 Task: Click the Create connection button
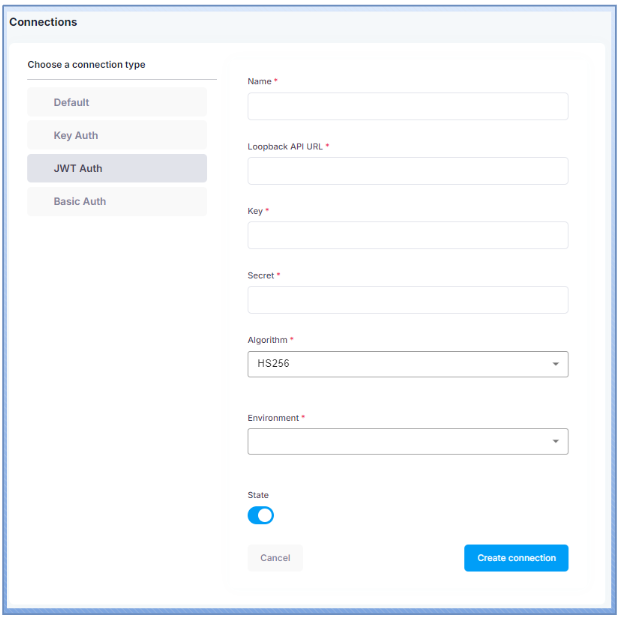[x=516, y=558]
